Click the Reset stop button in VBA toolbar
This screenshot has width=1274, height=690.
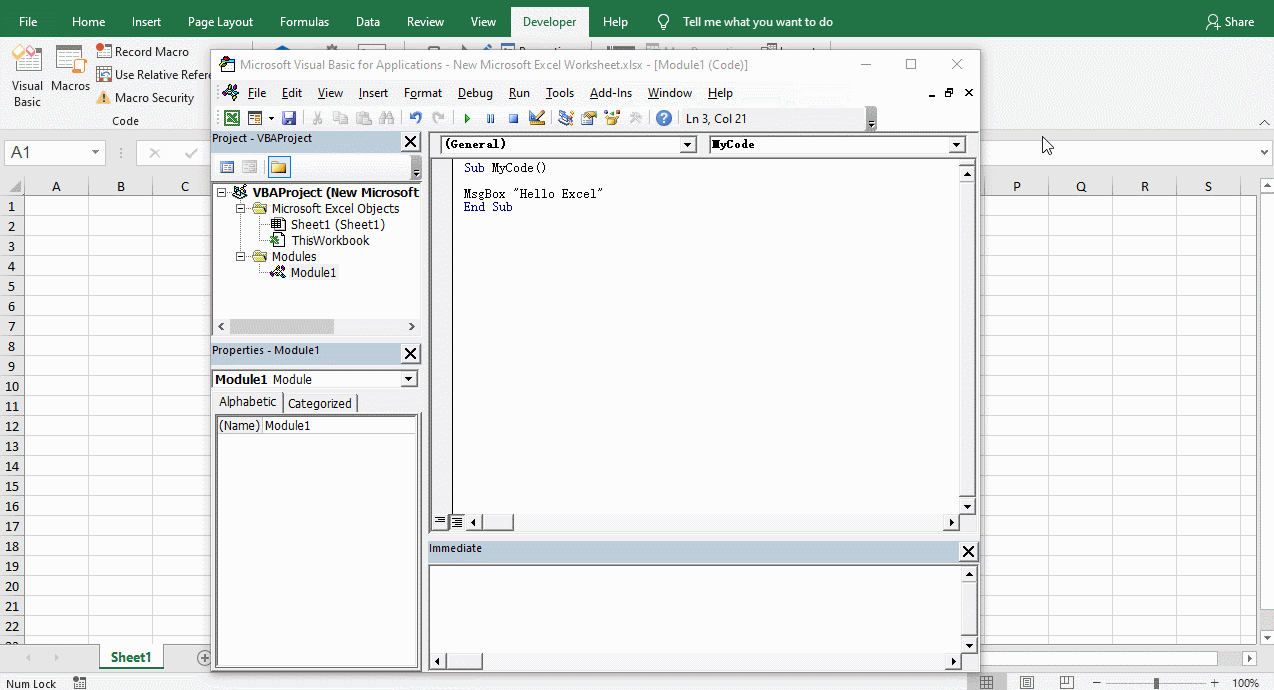pos(513,118)
